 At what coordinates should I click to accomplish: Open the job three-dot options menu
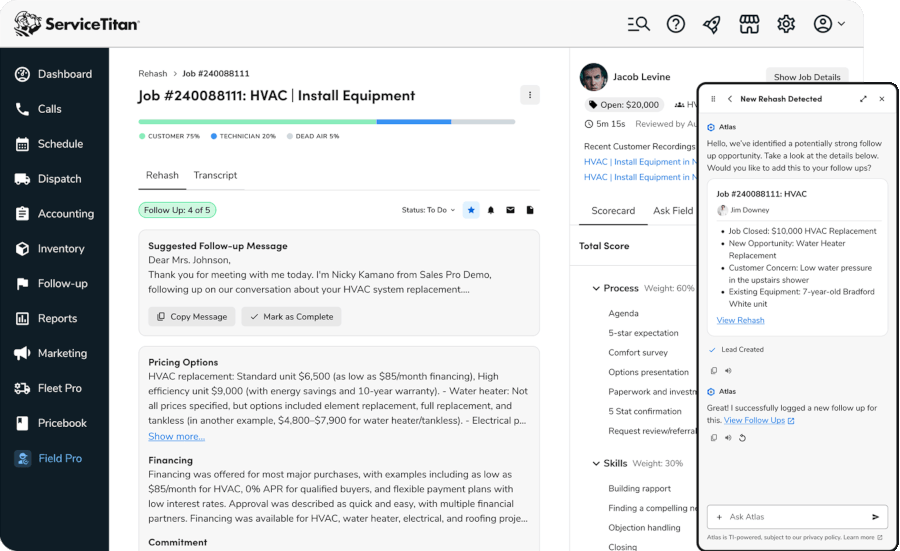pos(530,95)
